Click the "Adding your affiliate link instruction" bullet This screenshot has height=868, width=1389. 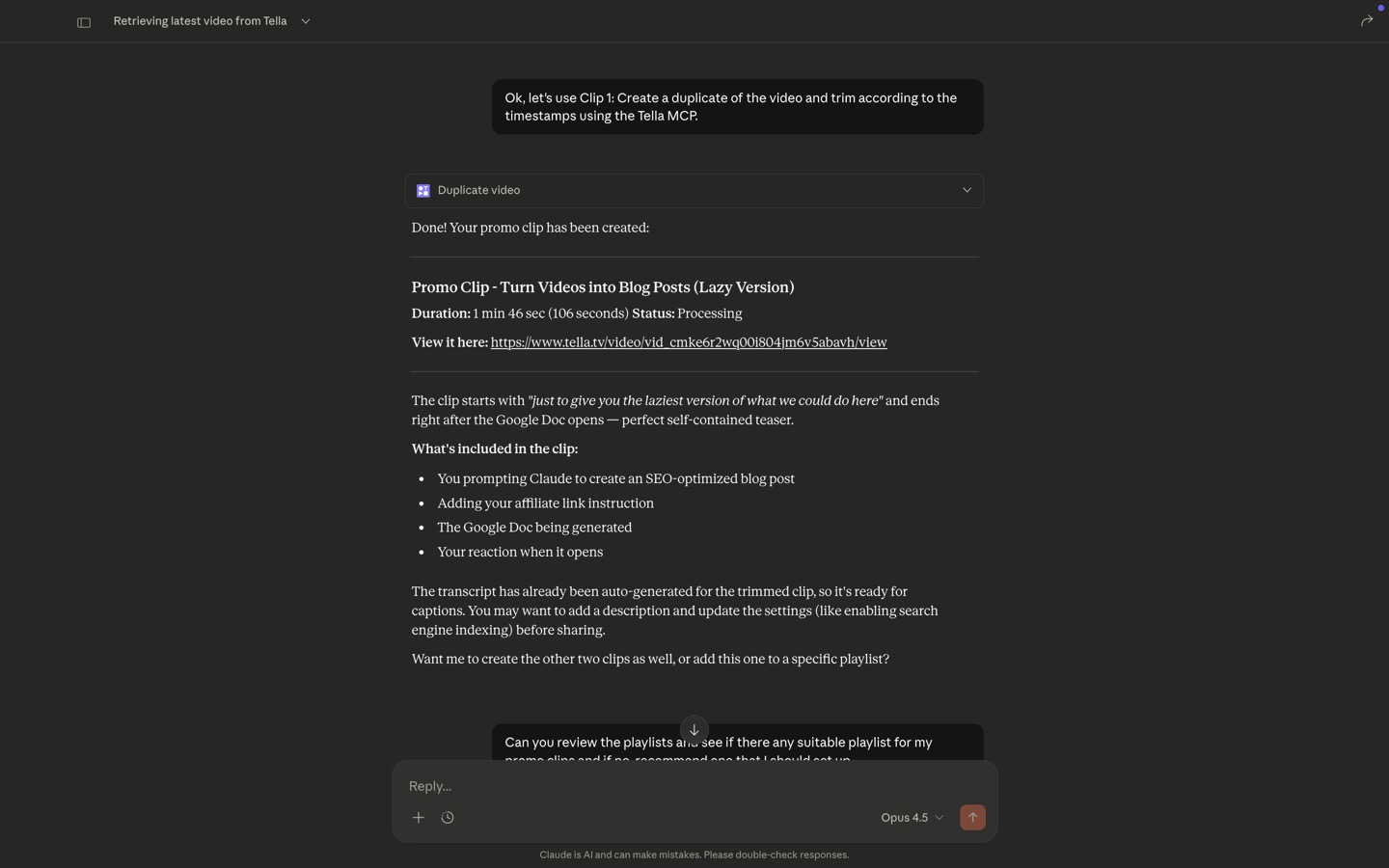545,503
